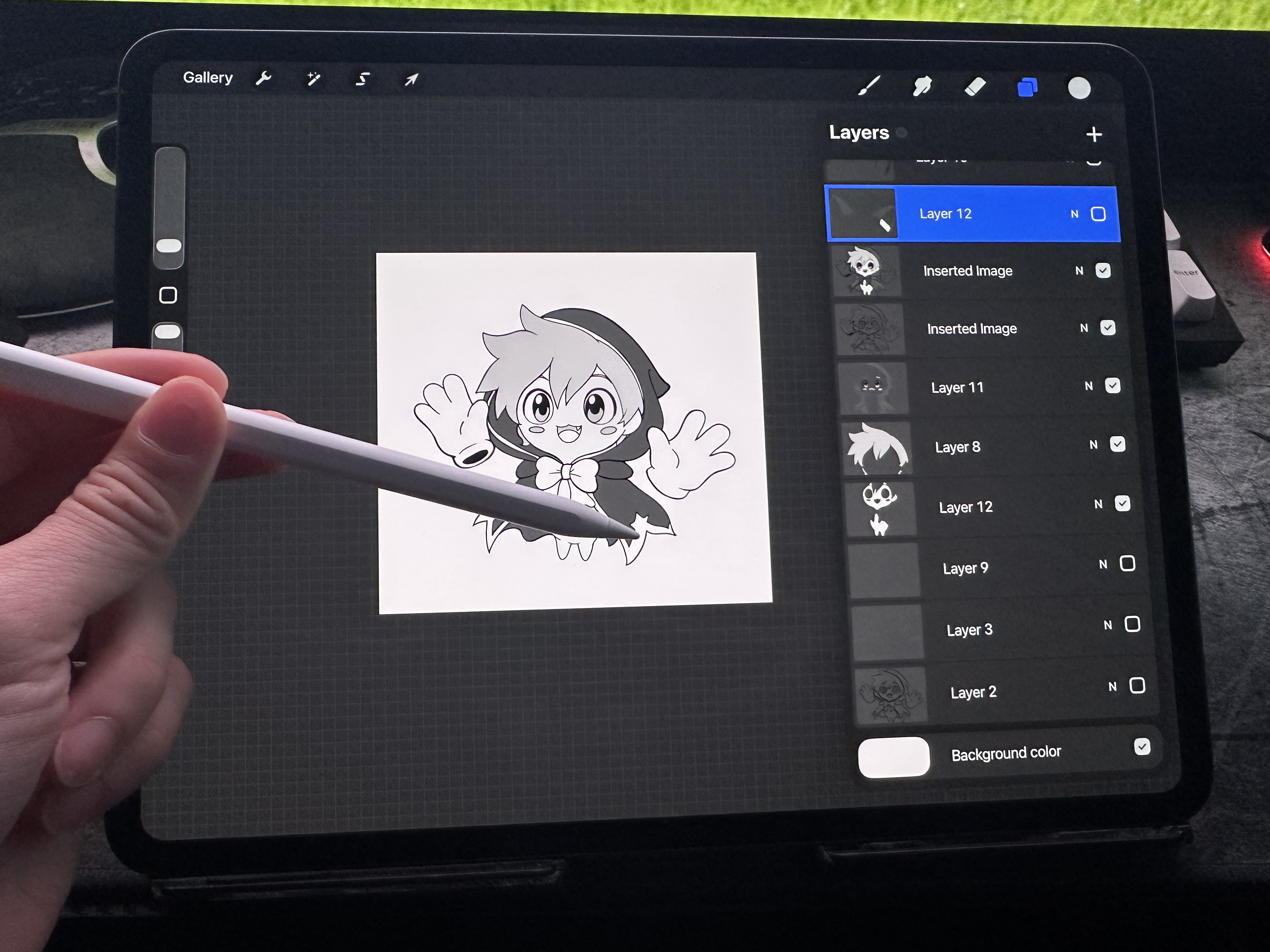Select the Paint brush tool
This screenshot has height=952, width=1270.
[869, 86]
